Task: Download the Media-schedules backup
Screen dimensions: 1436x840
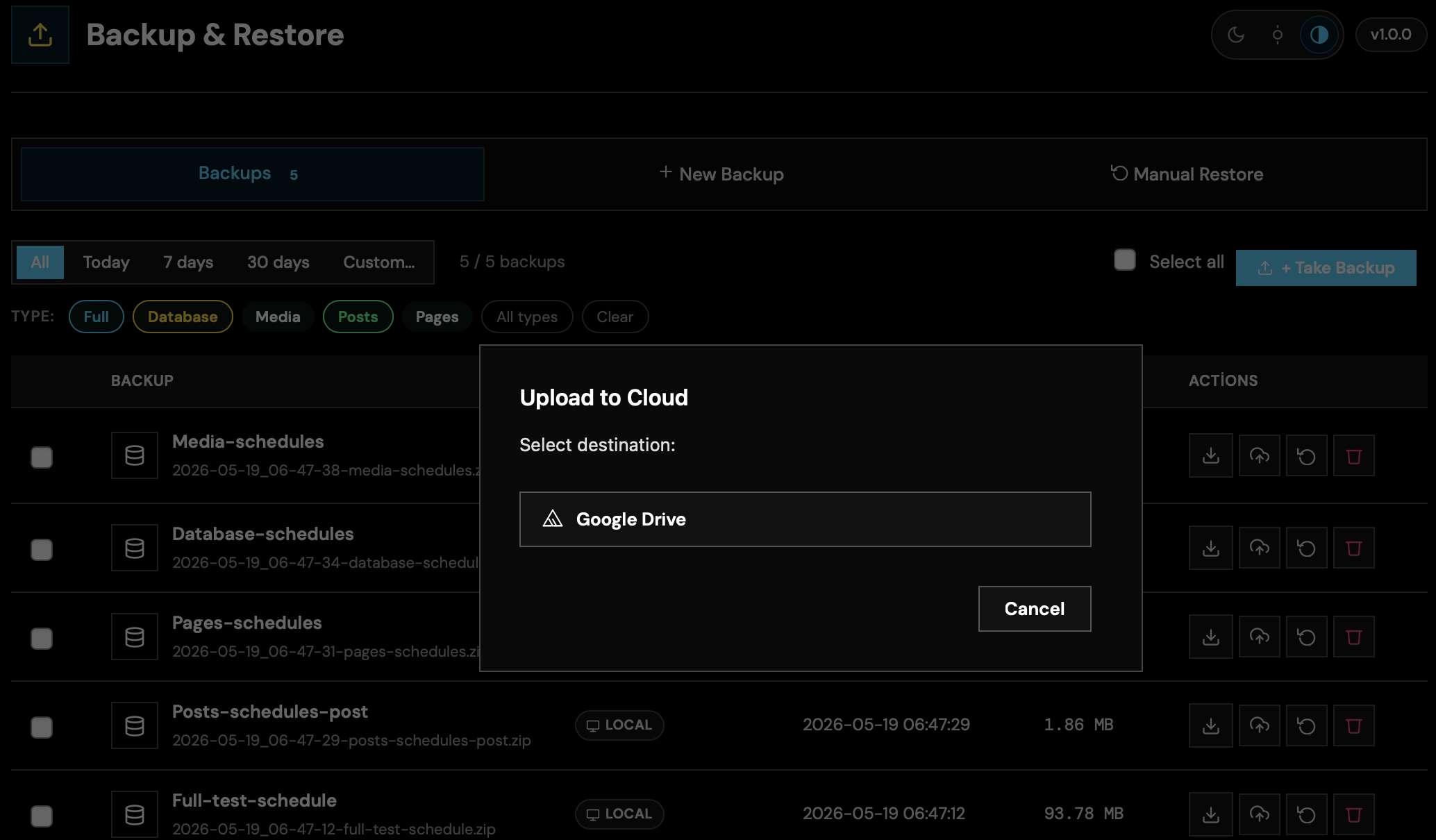Action: 1211,455
